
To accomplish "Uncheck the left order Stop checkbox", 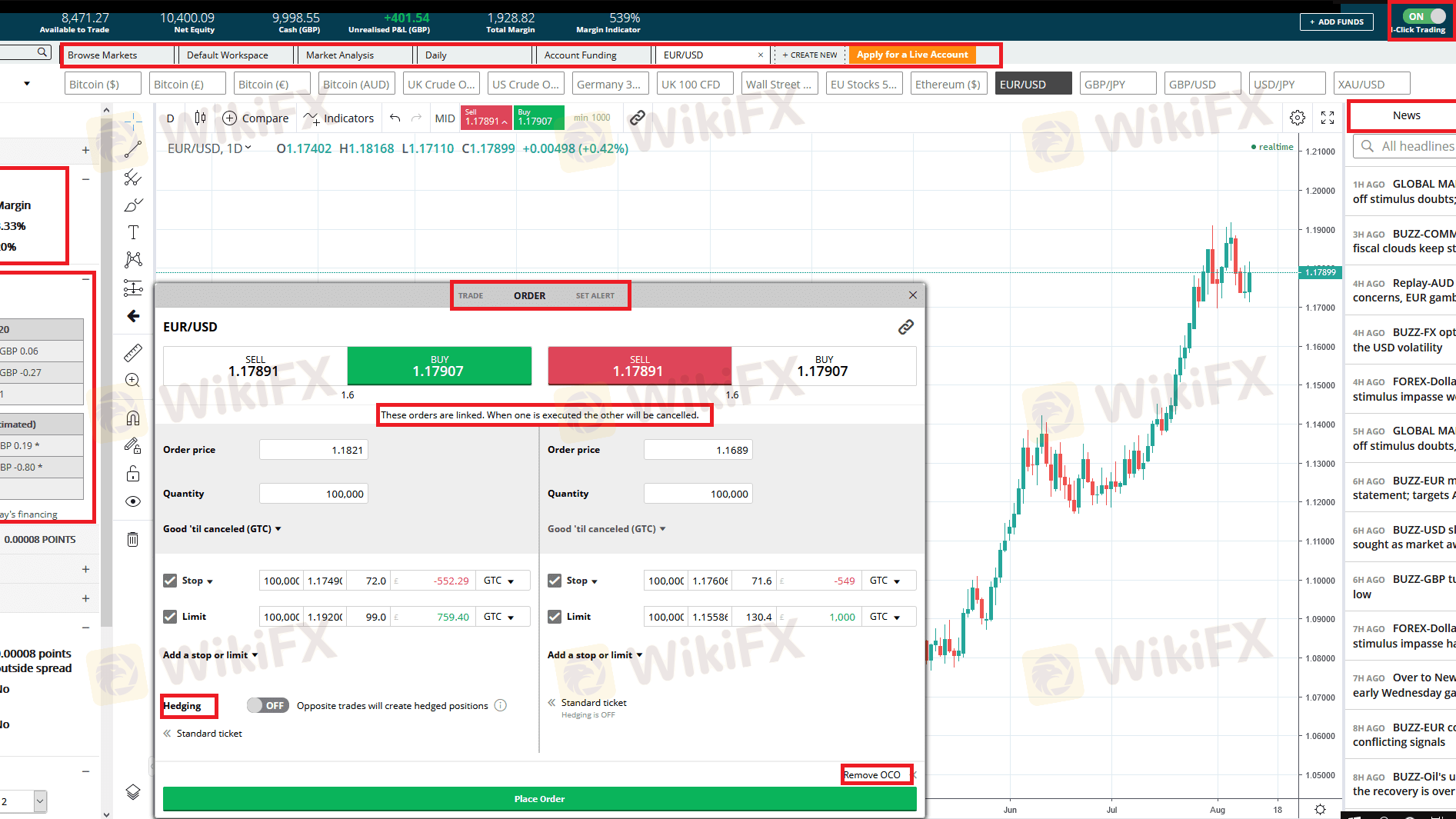I will click(x=170, y=581).
